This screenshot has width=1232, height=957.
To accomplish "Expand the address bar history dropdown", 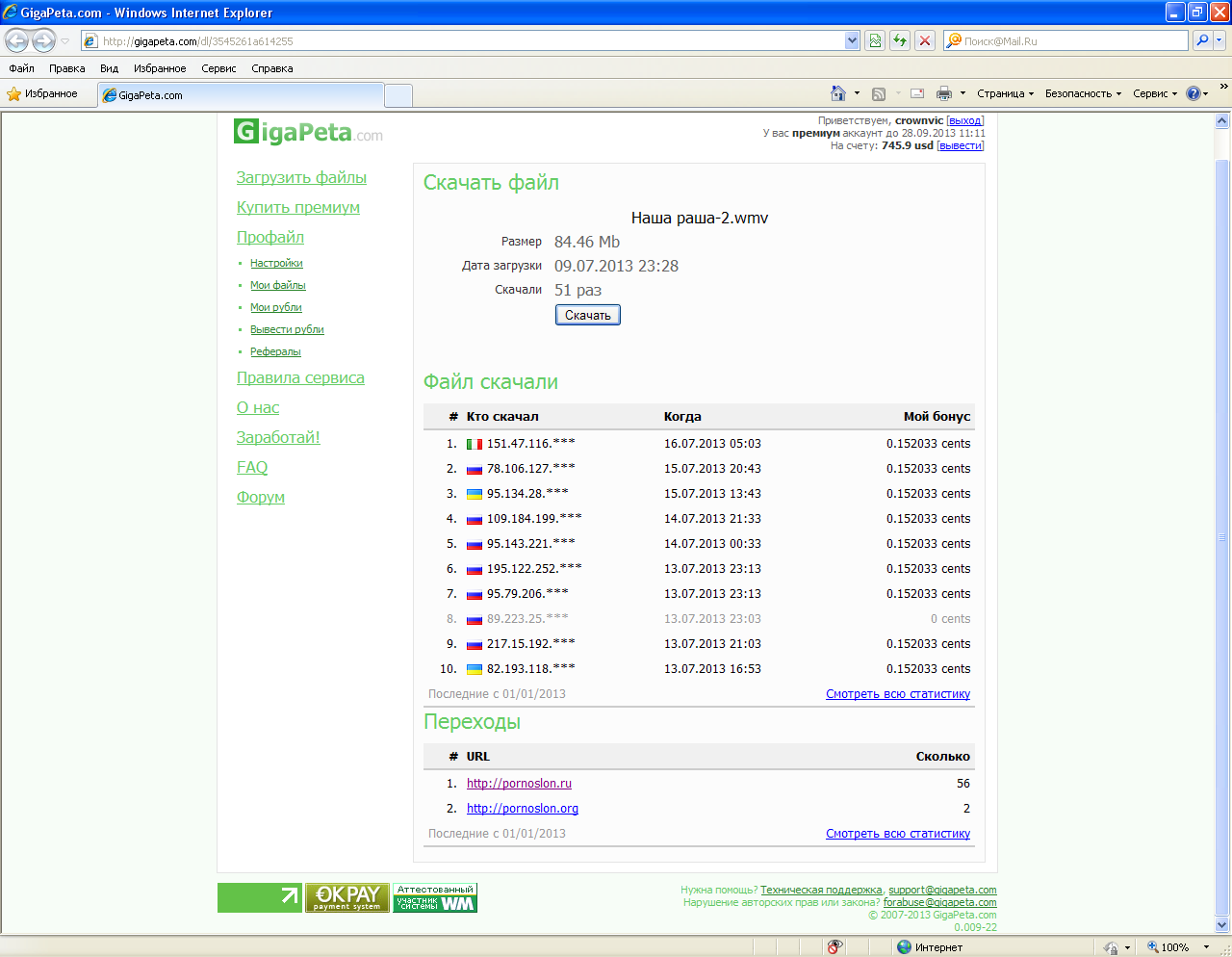I will tap(852, 40).
